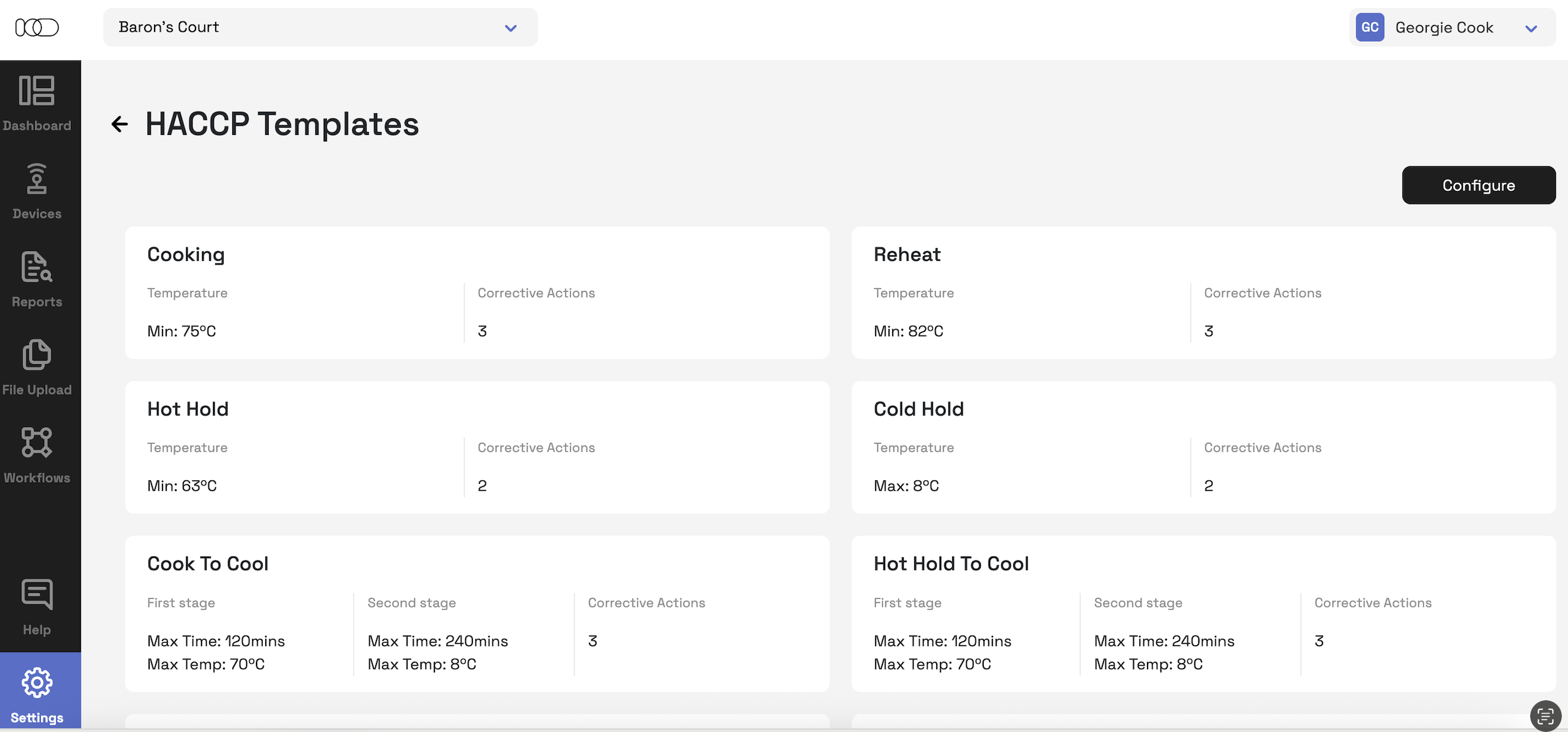Click the Settings gear icon

(x=37, y=683)
